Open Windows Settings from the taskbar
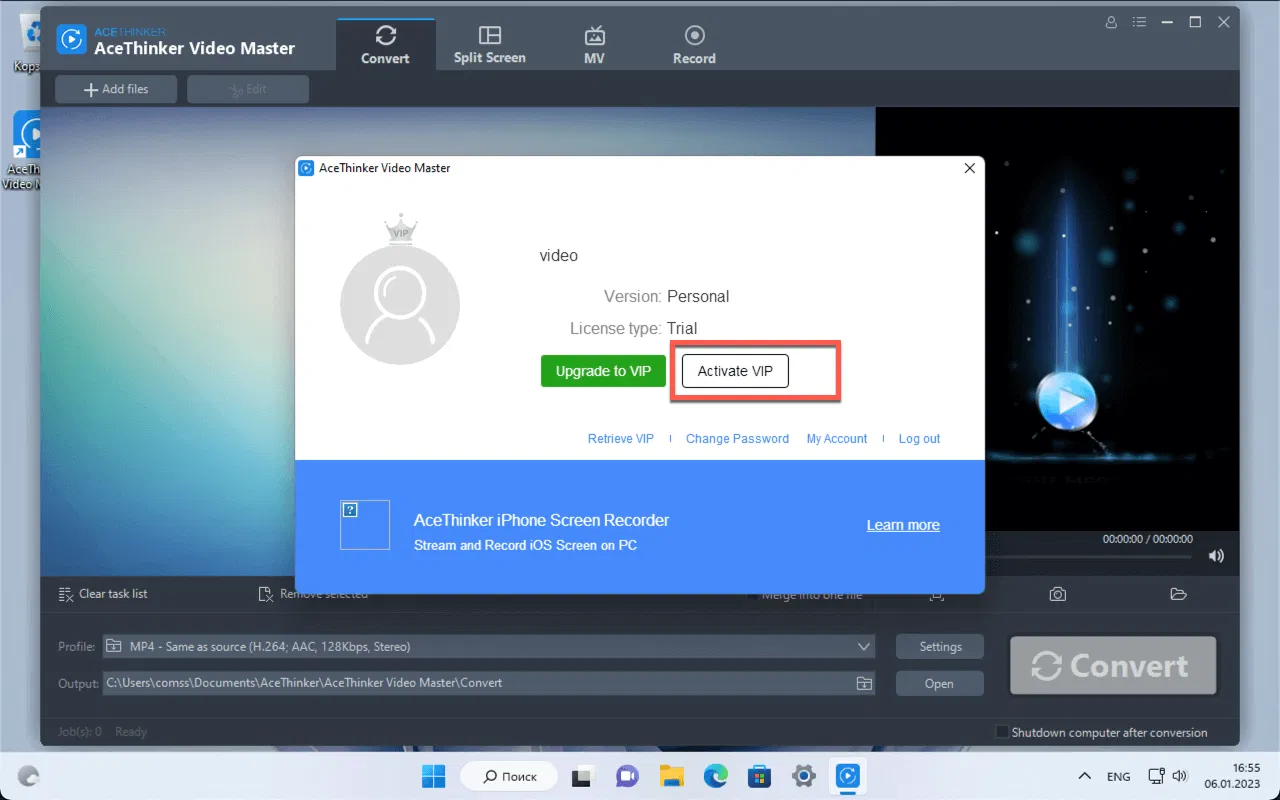This screenshot has height=800, width=1280. click(x=803, y=776)
